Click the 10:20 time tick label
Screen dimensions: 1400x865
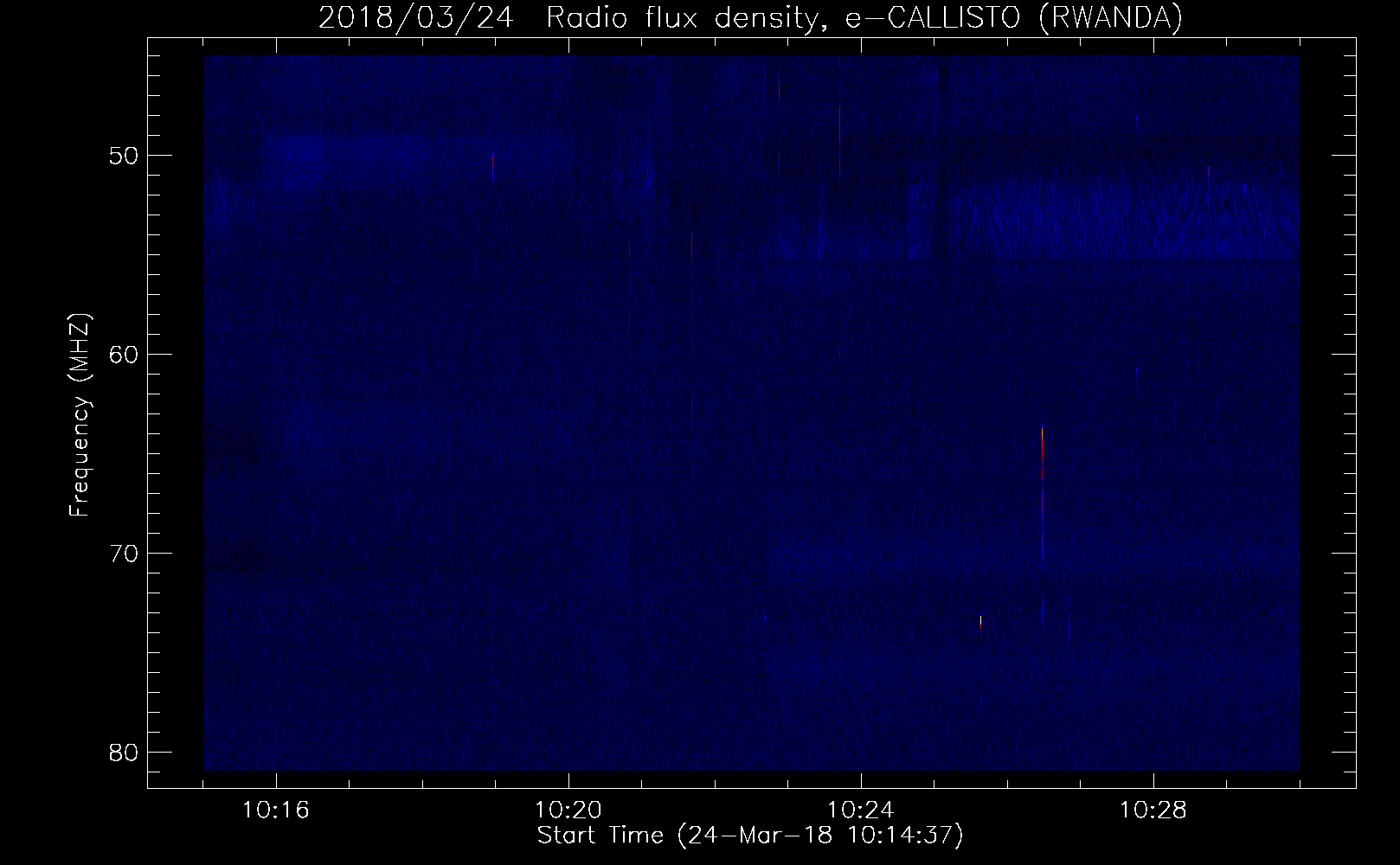568,811
